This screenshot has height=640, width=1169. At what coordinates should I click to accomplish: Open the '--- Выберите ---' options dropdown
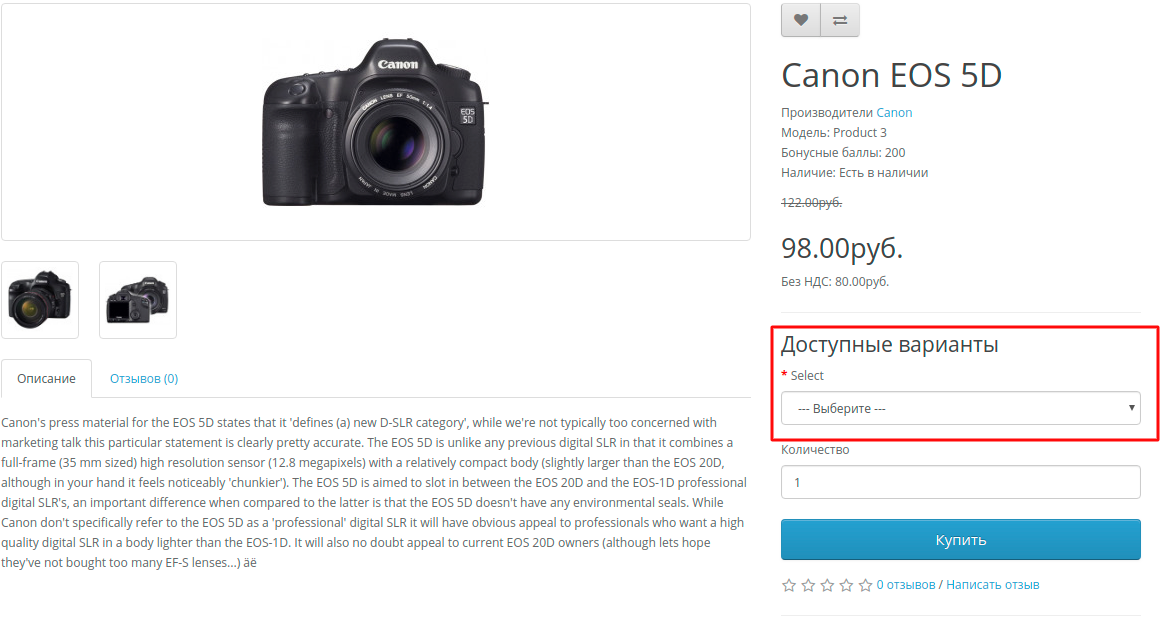tap(960, 408)
